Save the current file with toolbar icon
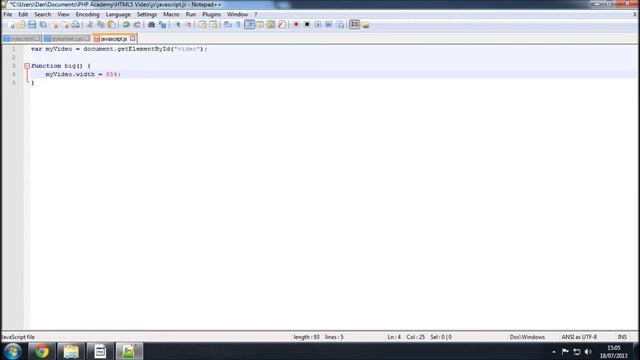The width and height of the screenshot is (640, 360). 32,25
